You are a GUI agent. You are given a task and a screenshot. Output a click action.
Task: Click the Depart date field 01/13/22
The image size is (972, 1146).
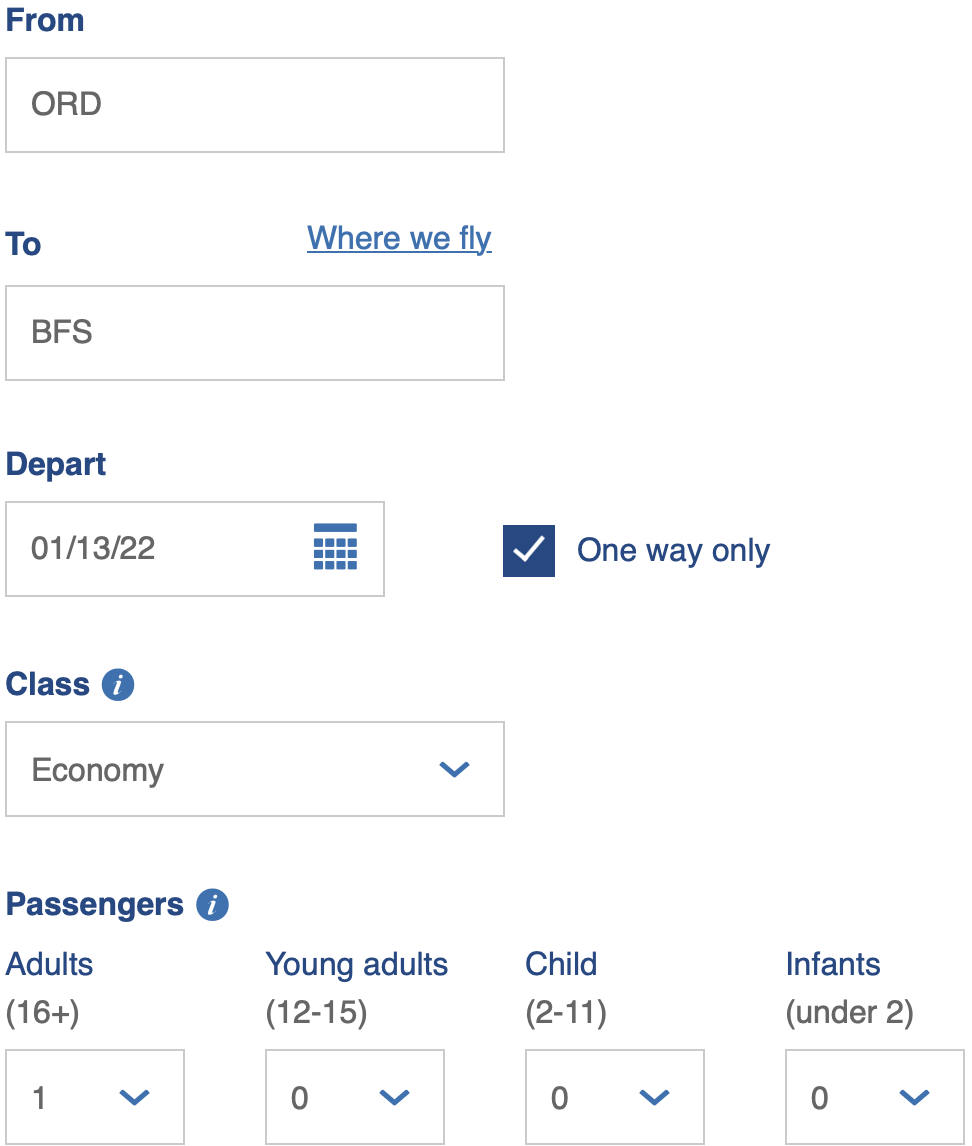tap(195, 549)
